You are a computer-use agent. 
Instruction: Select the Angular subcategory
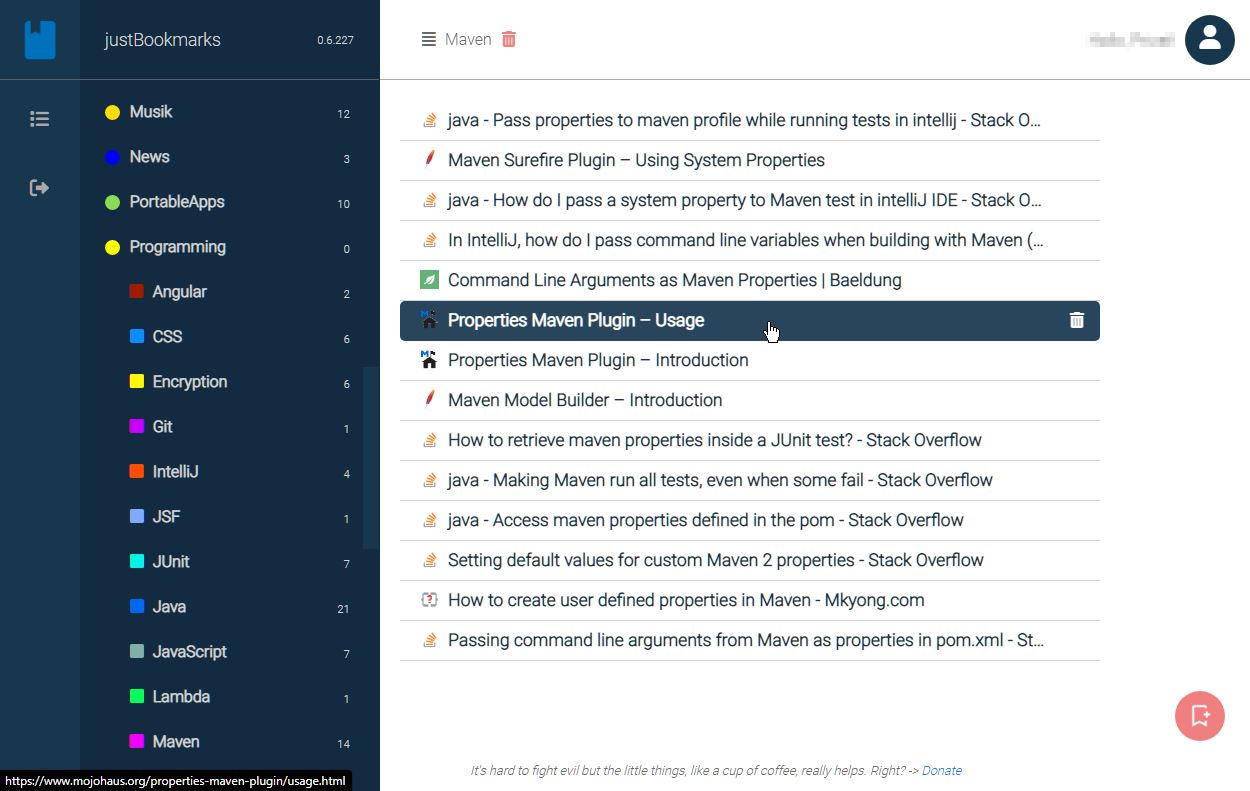(180, 291)
